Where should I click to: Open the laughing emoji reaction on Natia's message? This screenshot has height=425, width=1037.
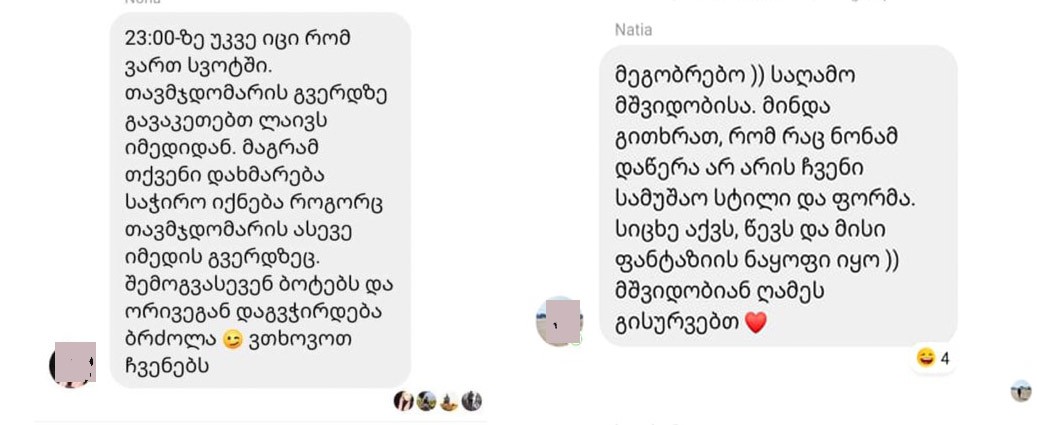(925, 358)
